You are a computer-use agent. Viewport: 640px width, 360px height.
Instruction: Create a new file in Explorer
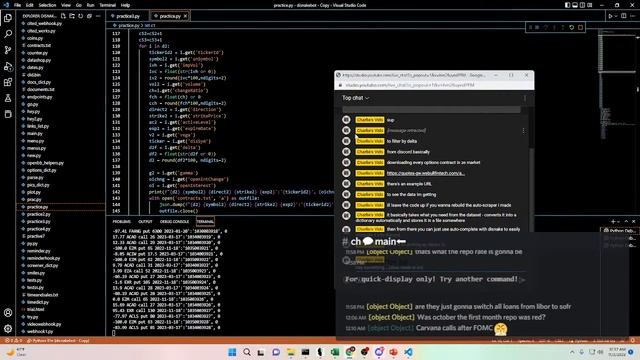63,16
